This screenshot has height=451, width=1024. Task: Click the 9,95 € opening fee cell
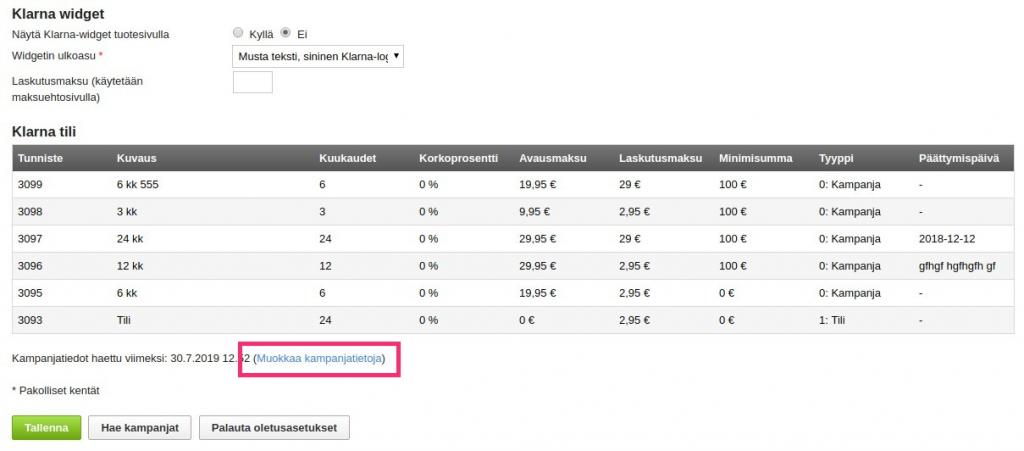535,211
